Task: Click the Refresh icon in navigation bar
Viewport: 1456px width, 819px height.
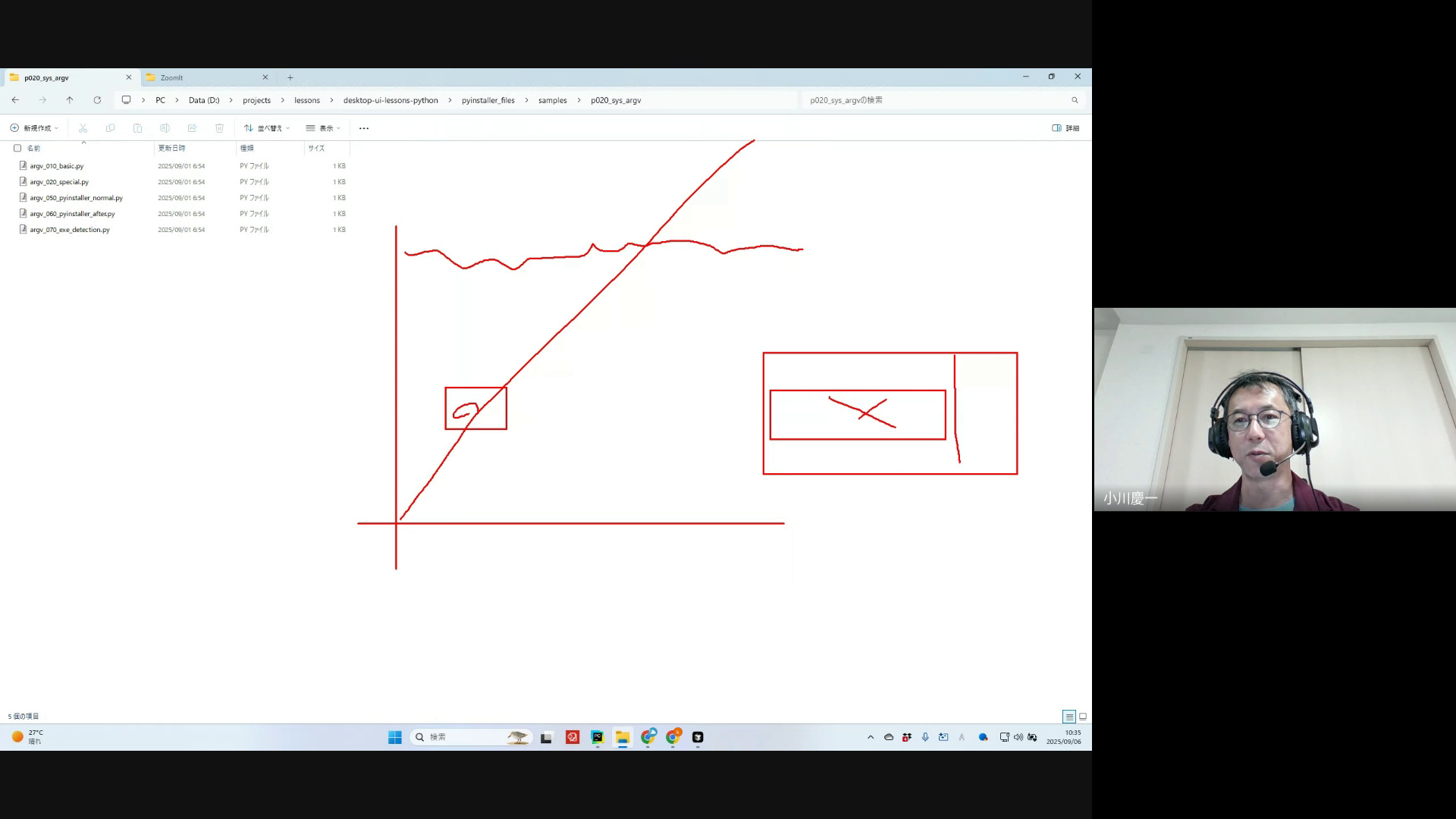Action: 97,100
